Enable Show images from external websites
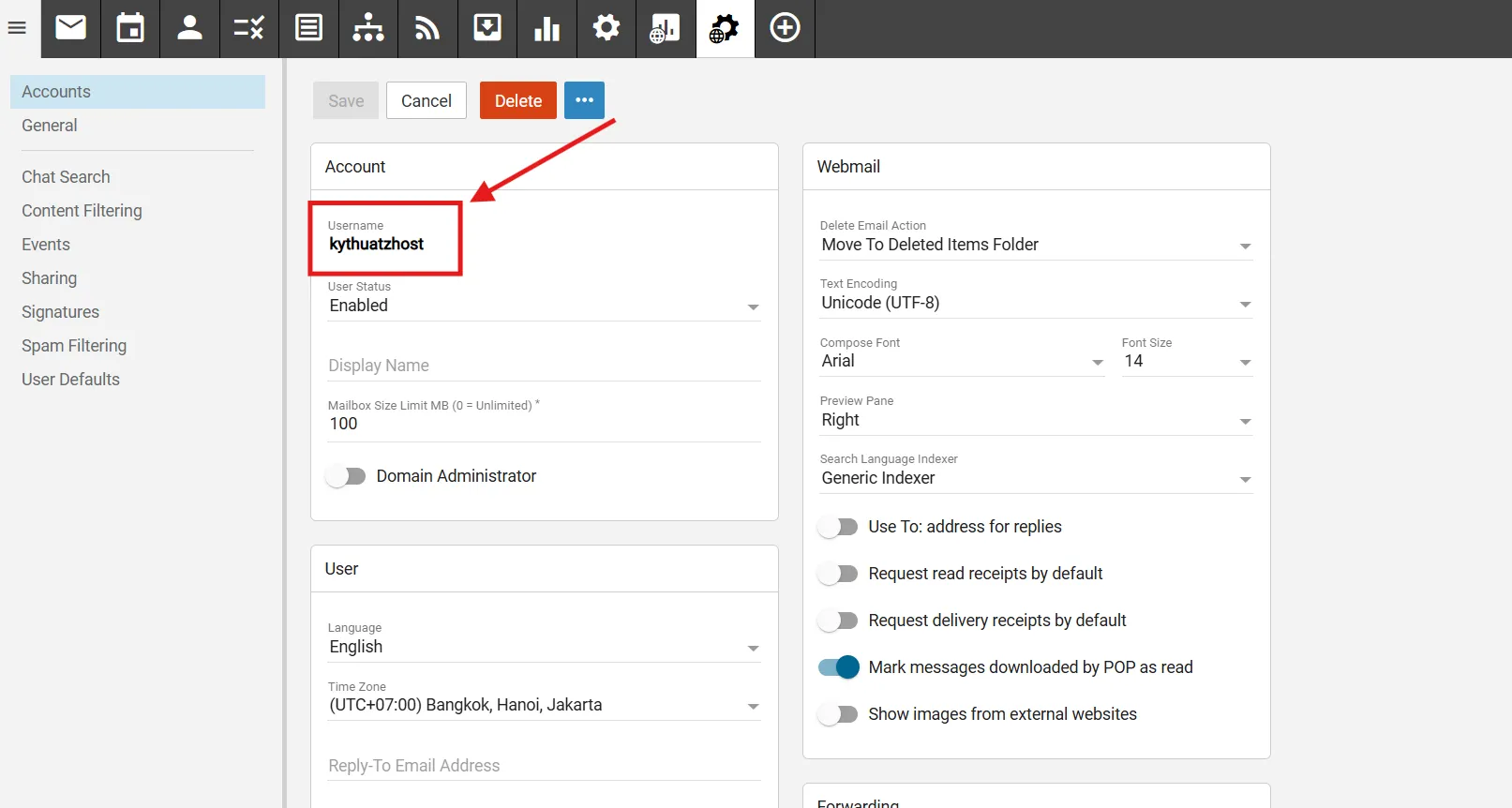1512x808 pixels. (x=838, y=714)
